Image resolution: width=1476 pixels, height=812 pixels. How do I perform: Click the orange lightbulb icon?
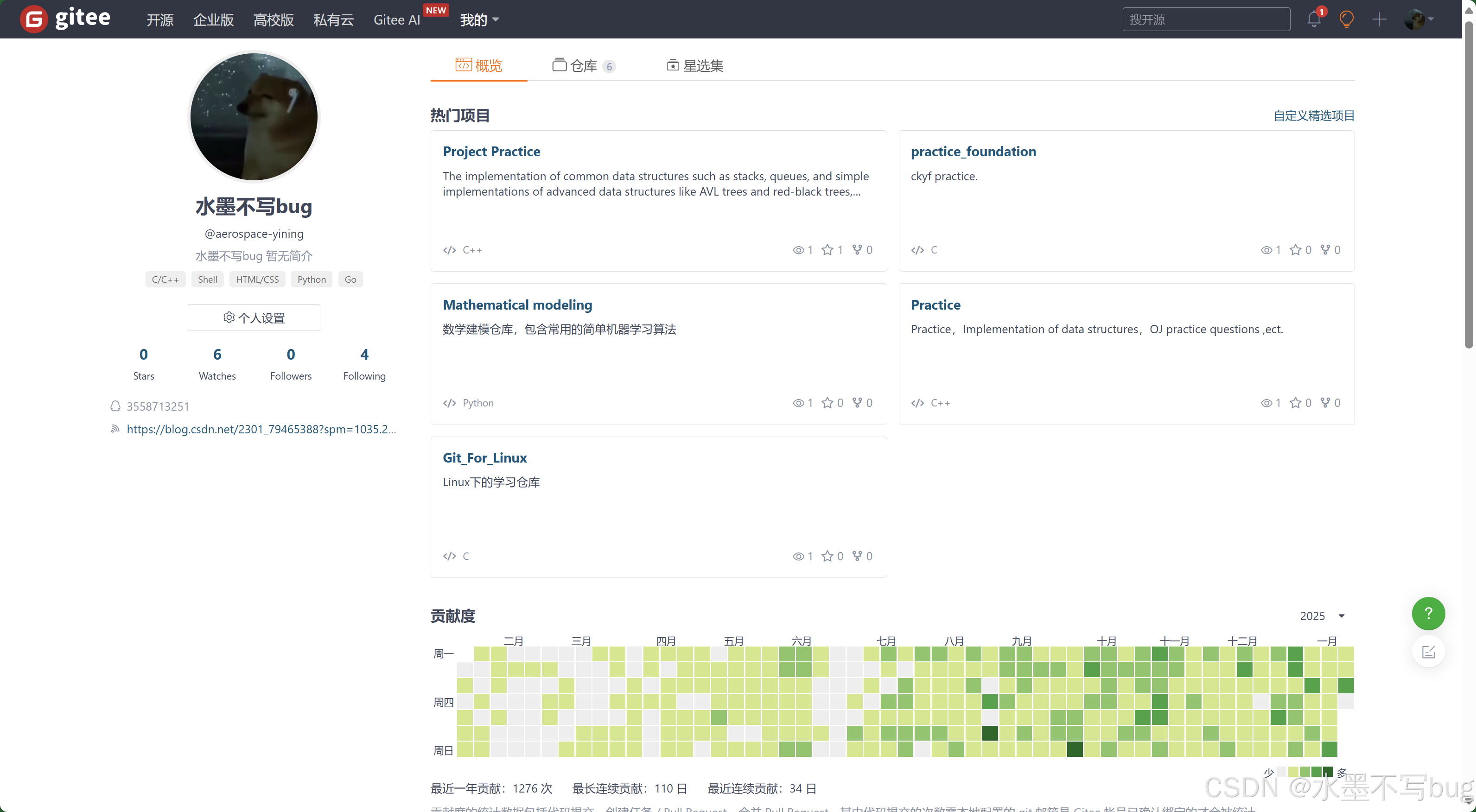click(1346, 19)
